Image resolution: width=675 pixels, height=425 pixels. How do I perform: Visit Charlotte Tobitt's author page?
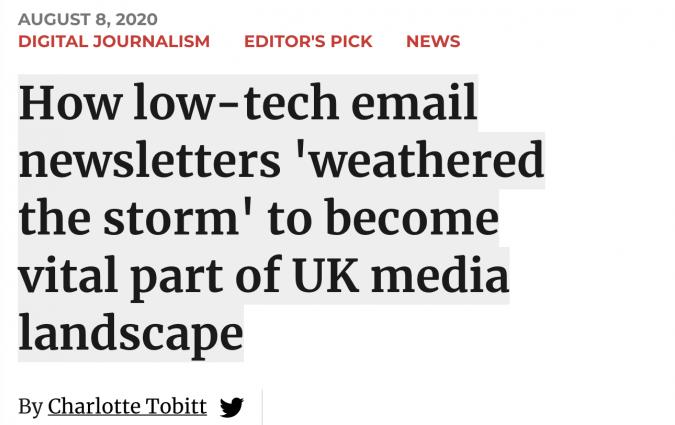127,406
